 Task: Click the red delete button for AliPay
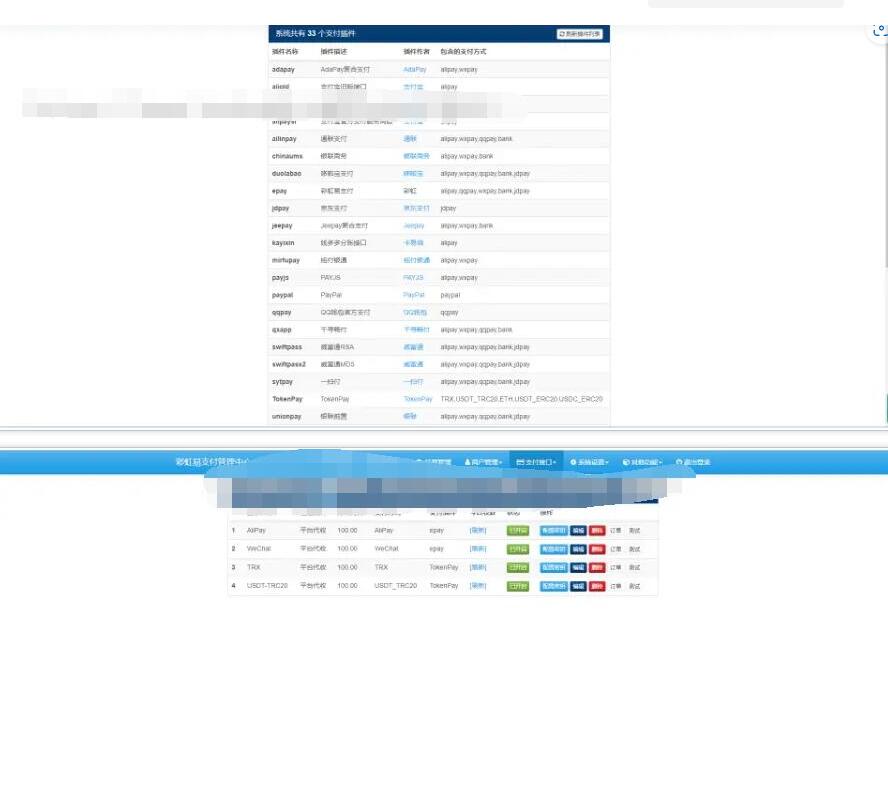click(597, 531)
